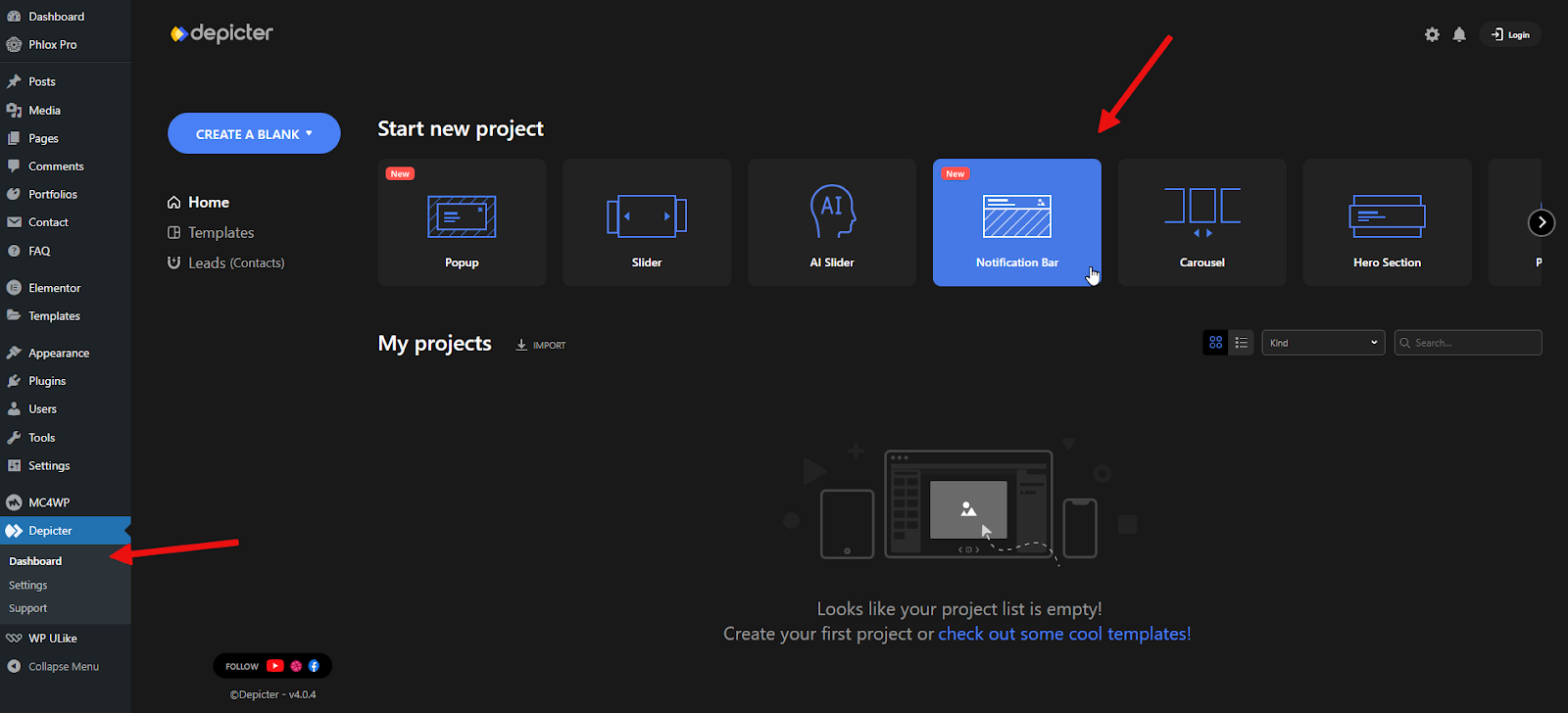Open the Depicter item in WordPress menu
The height and width of the screenshot is (713, 1568).
click(65, 531)
